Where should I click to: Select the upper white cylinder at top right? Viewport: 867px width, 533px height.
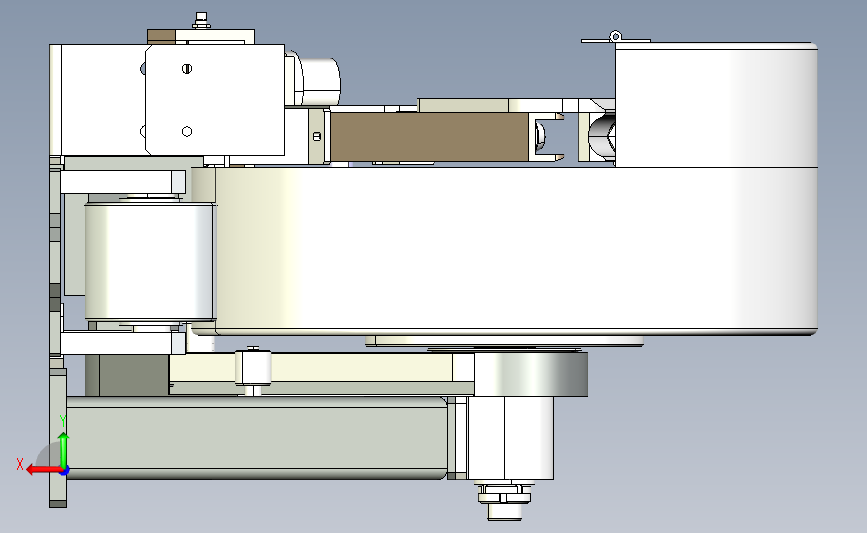tap(716, 105)
